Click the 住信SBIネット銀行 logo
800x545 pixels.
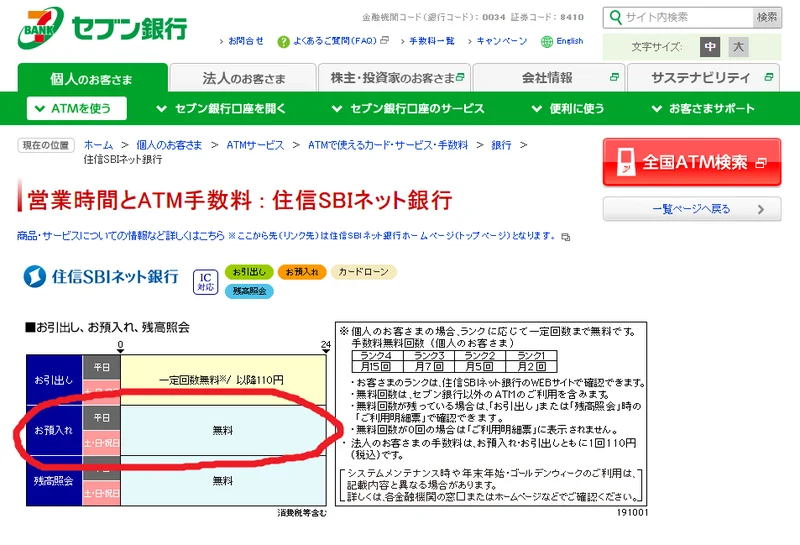[x=101, y=276]
